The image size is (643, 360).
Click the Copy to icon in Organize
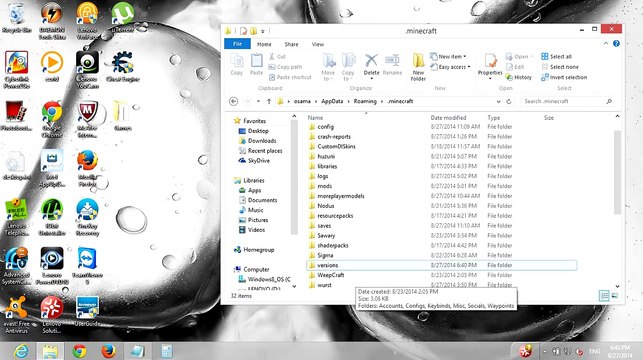tap(348, 61)
